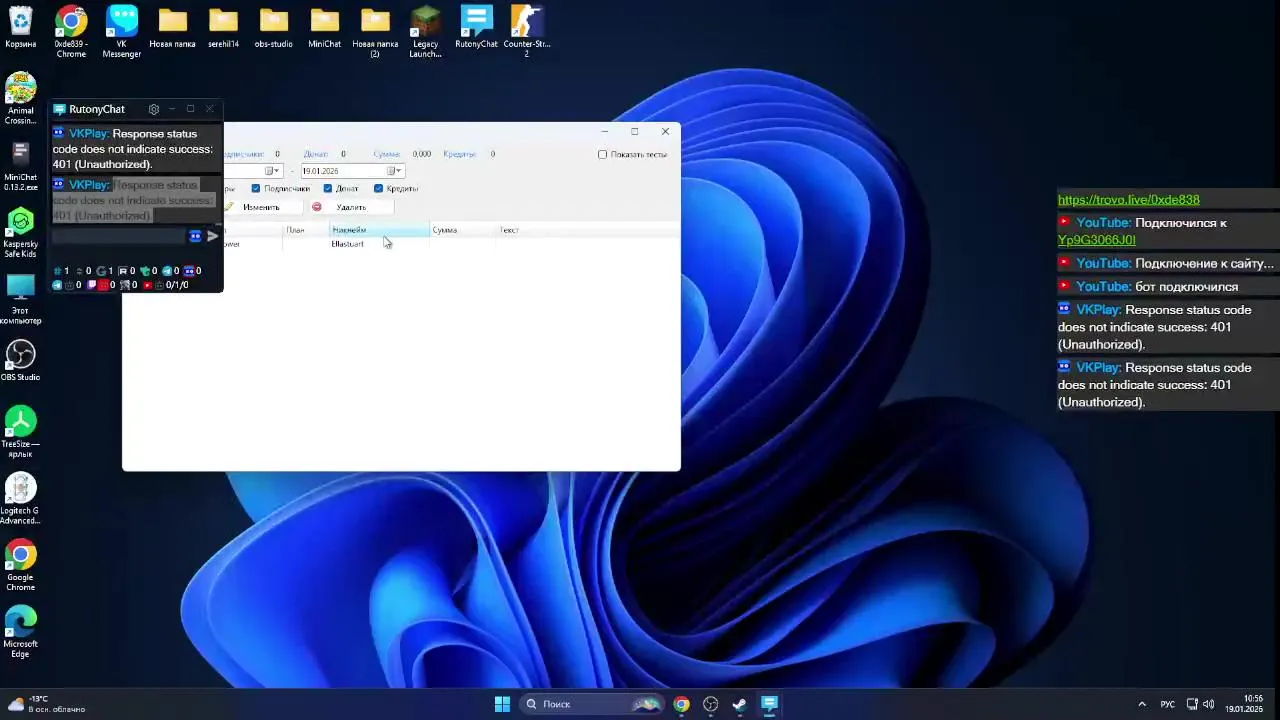Select the first Новая папка folder icon

172,29
